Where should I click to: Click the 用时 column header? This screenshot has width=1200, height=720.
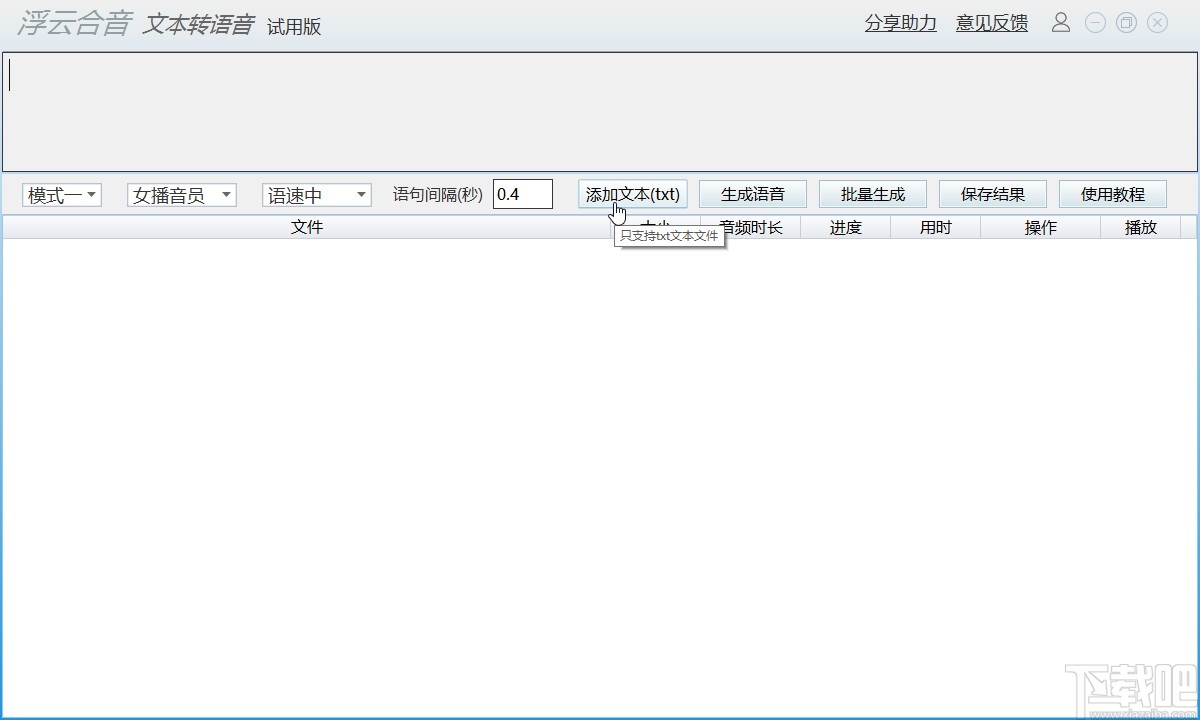[934, 227]
